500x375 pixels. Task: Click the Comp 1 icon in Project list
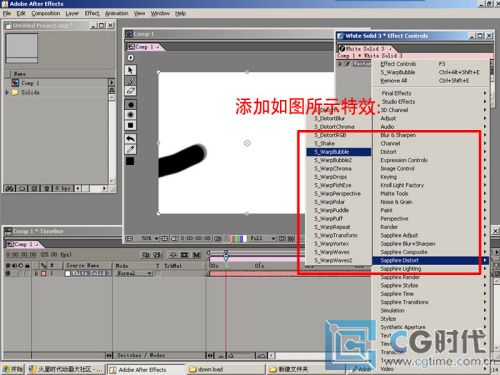[15, 83]
